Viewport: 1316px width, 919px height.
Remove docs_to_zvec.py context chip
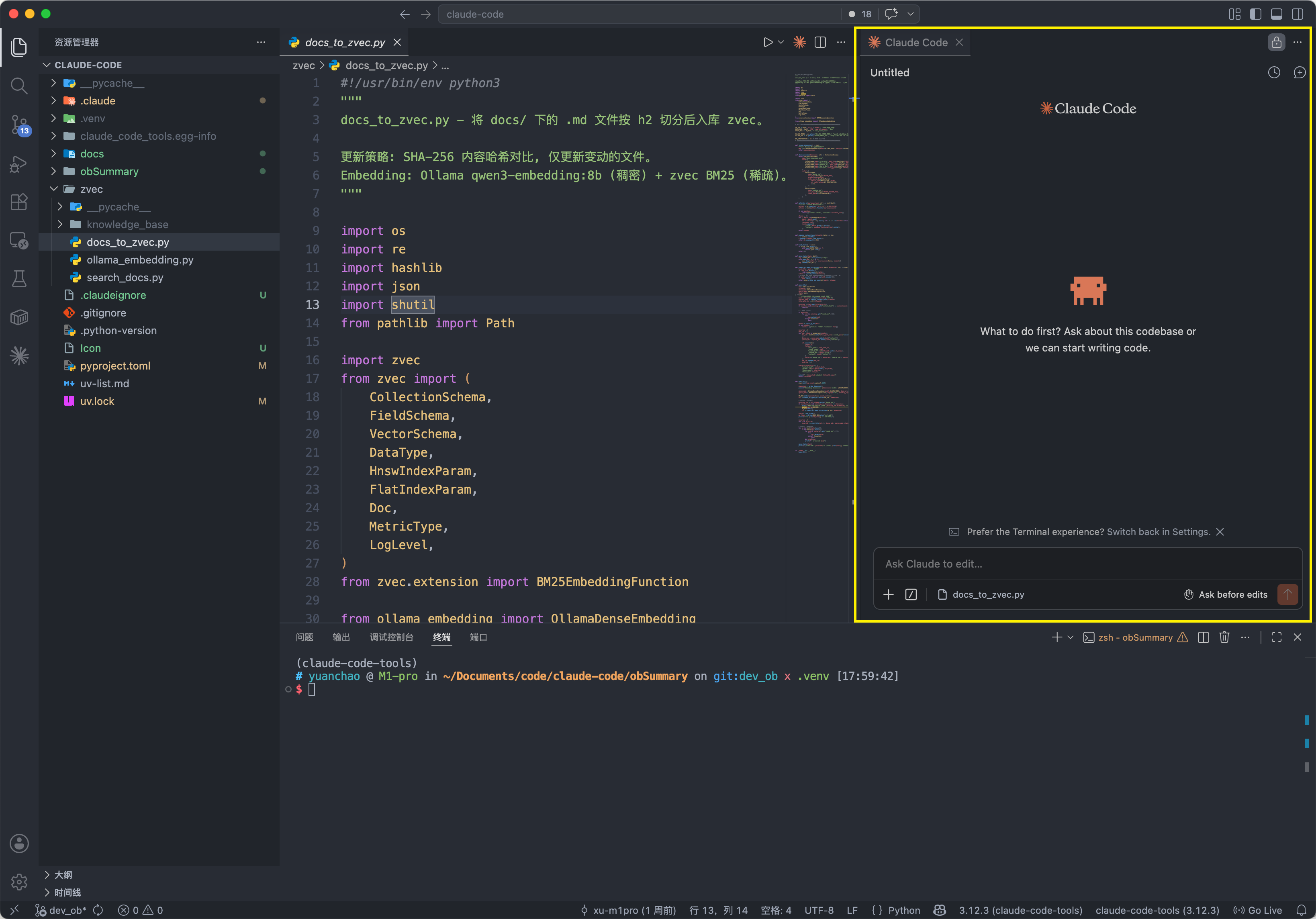[x=981, y=595]
